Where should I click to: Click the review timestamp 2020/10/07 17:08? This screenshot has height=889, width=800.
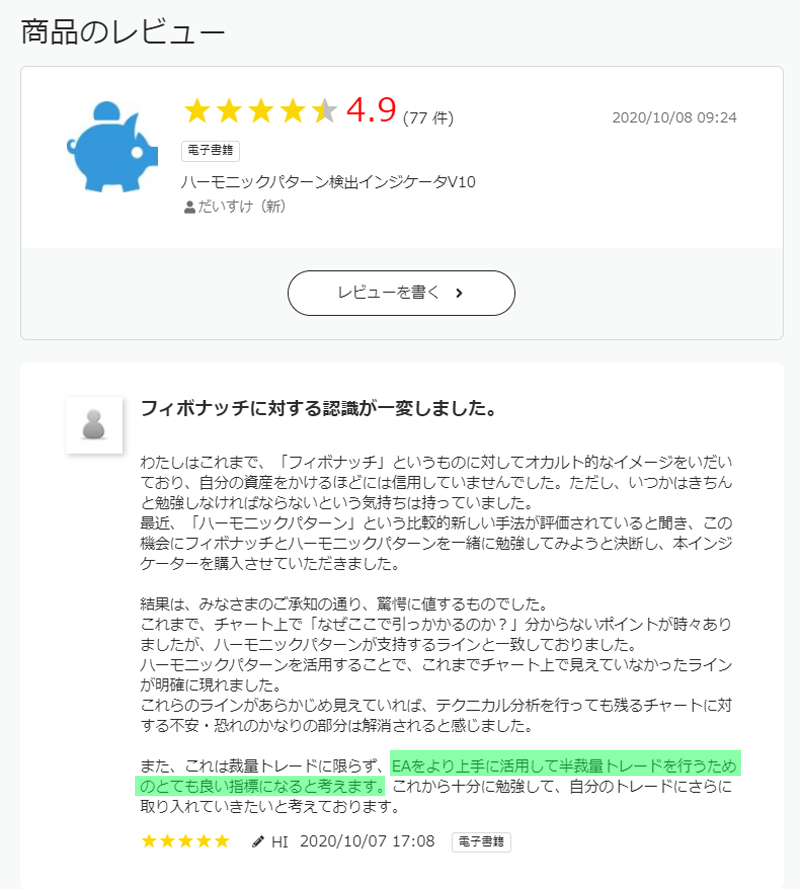tap(367, 841)
